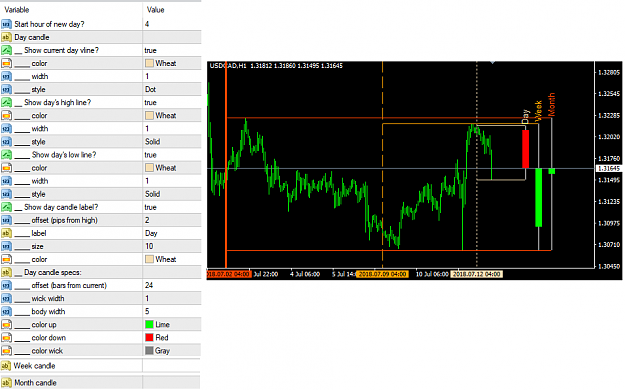Click the string icon next to 'Day candle'

click(6, 37)
